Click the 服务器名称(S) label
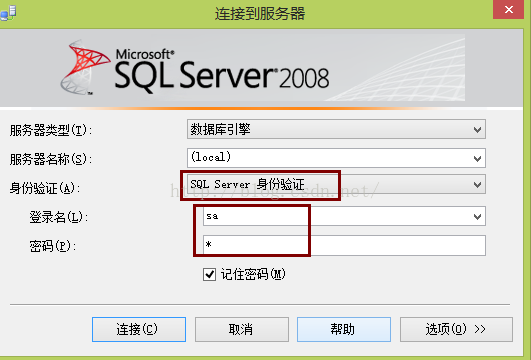Image resolution: width=531 pixels, height=360 pixels. [51, 159]
